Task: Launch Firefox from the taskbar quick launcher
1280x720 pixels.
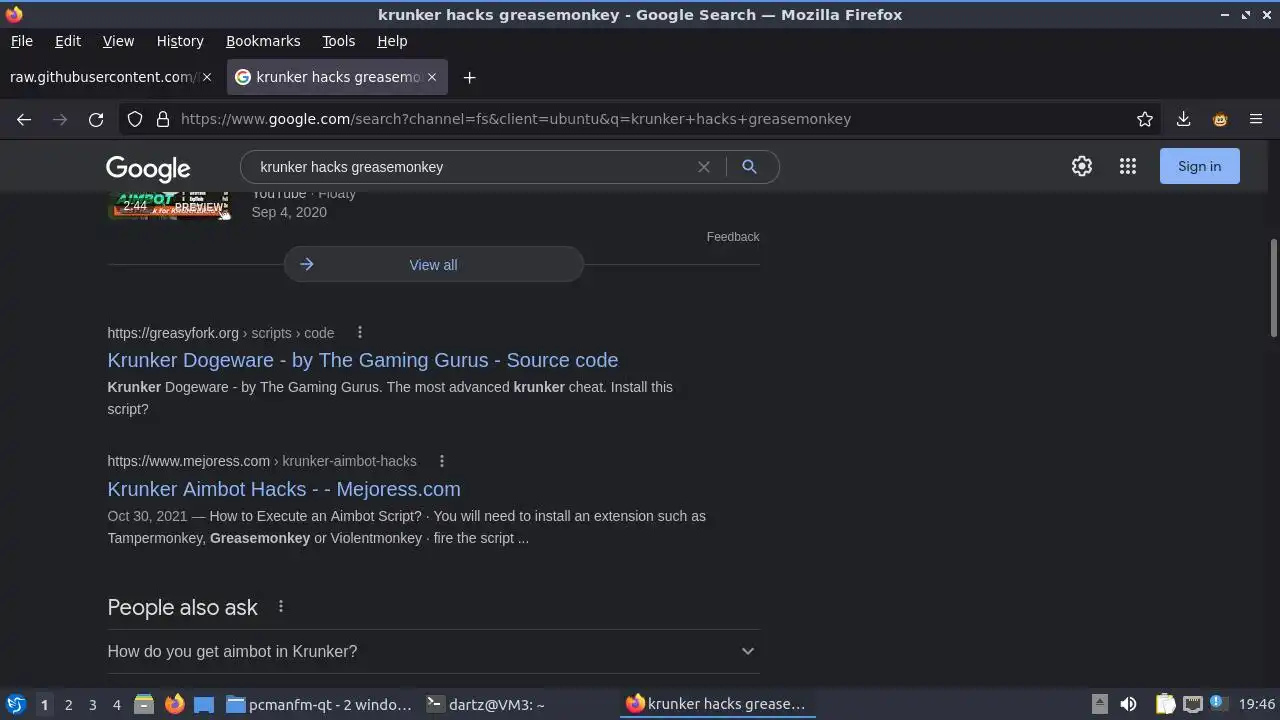Action: (x=174, y=704)
